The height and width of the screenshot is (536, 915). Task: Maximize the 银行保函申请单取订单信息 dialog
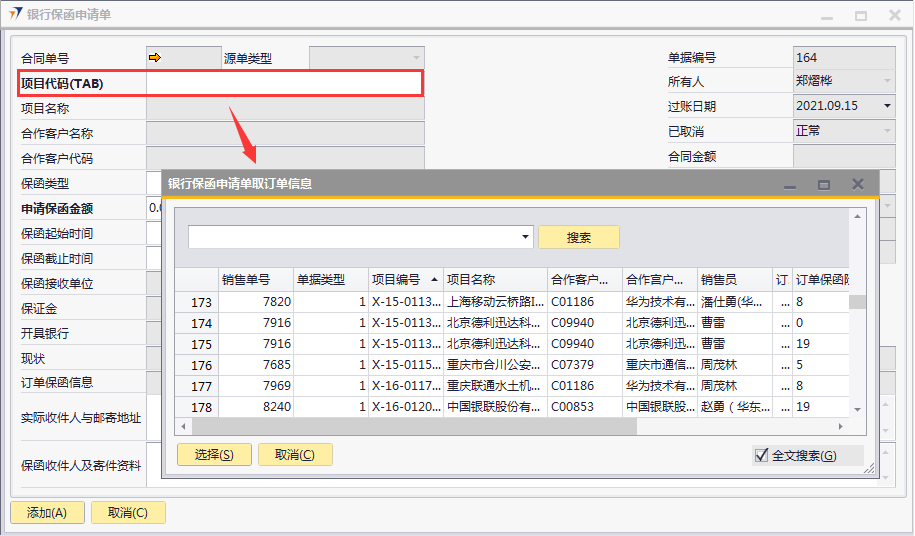click(824, 184)
